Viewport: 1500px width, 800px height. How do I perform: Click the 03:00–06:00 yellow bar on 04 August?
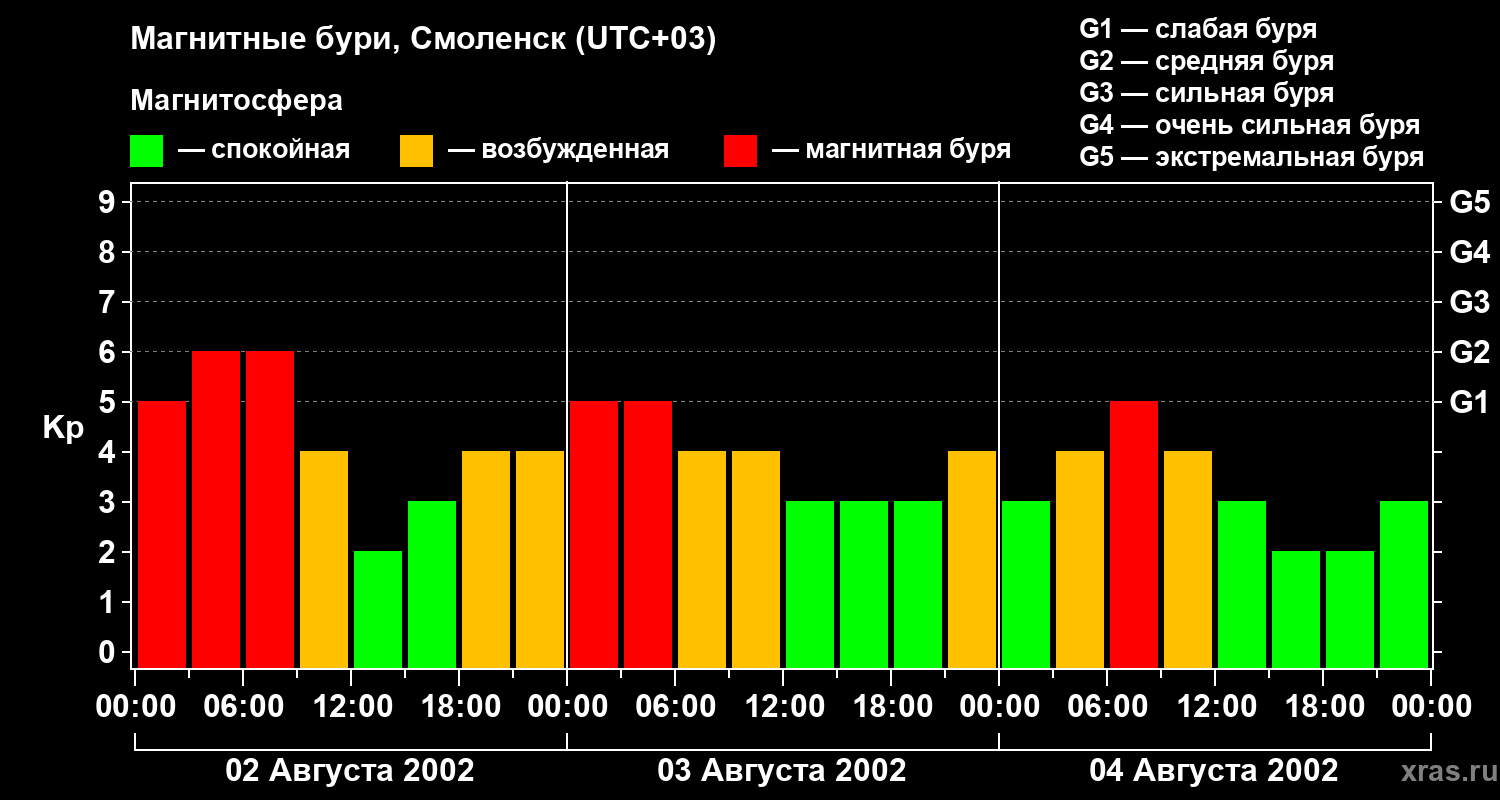click(1080, 559)
